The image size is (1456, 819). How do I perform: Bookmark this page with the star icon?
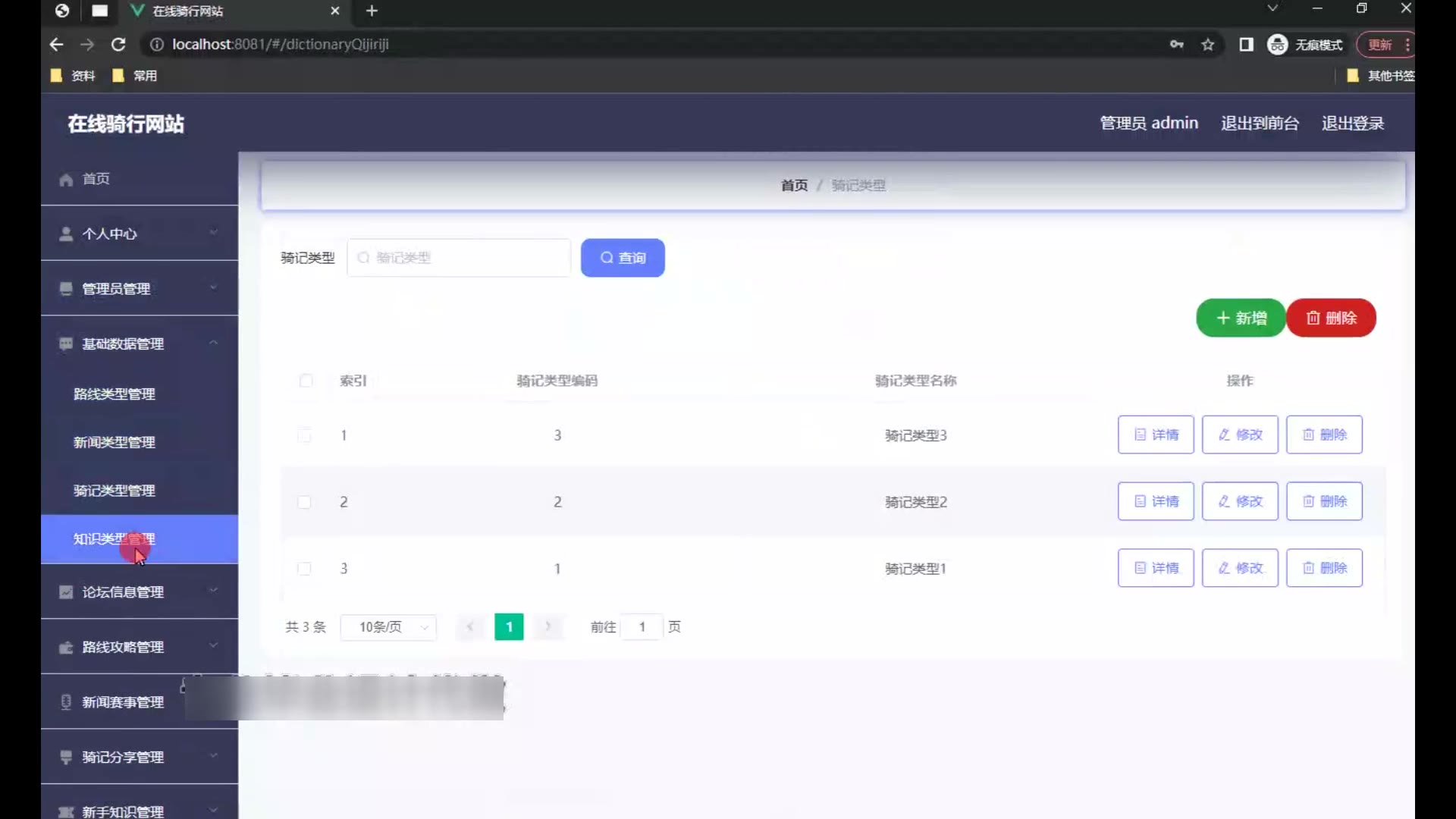[x=1208, y=45]
